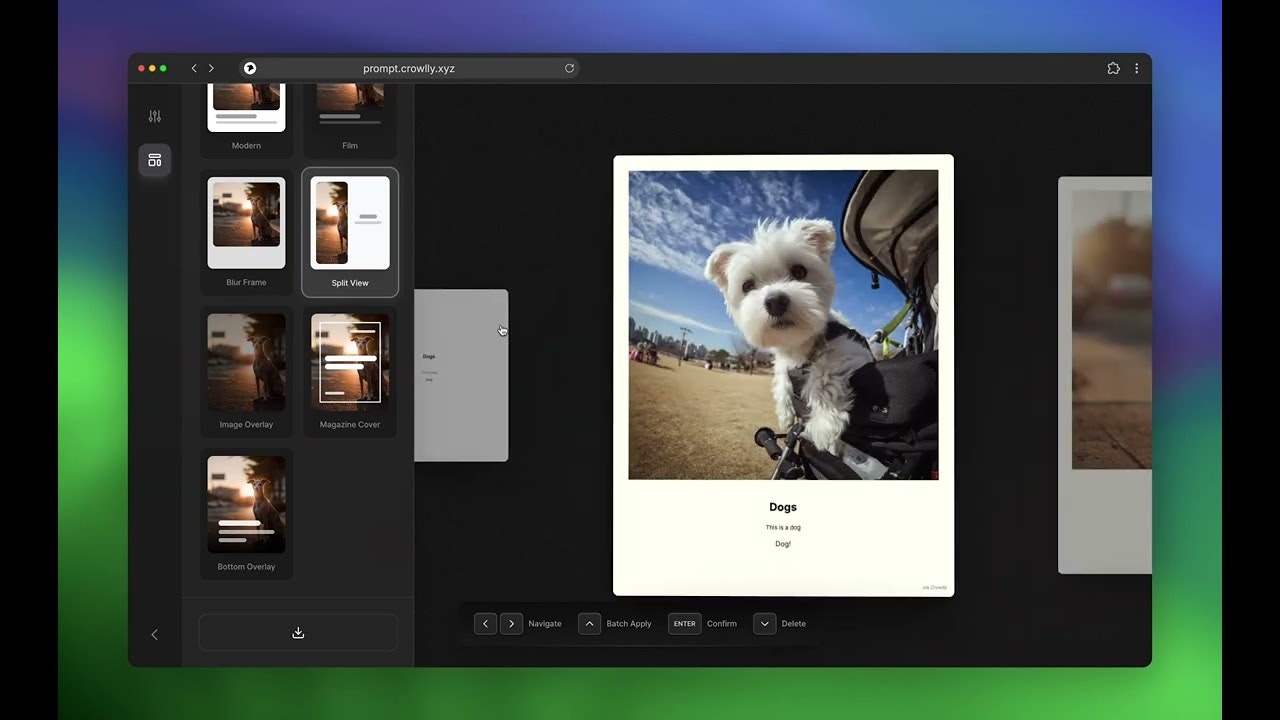The image size is (1280, 720).
Task: Apply the Magazine Cover template
Action: point(350,370)
